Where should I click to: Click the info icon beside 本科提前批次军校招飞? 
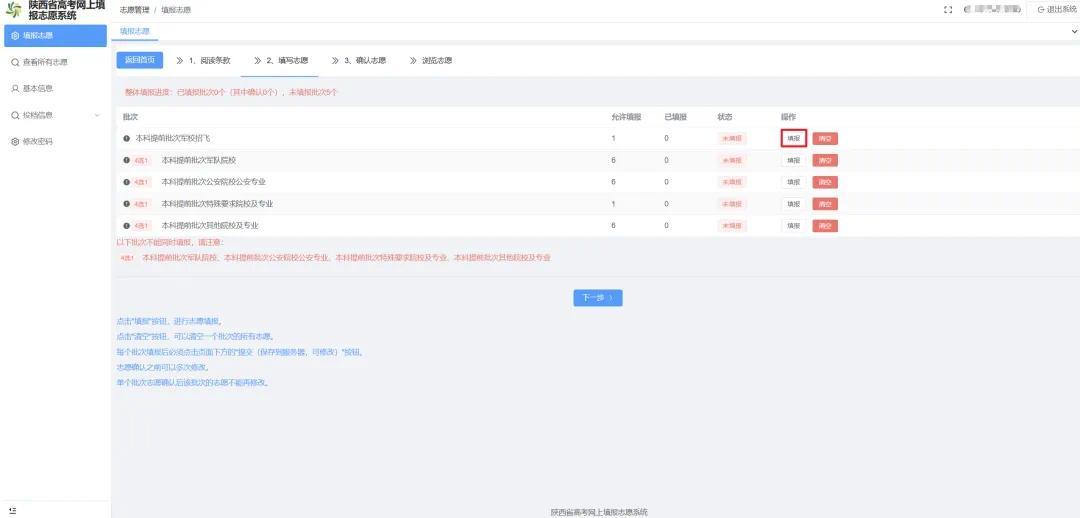tap(127, 138)
